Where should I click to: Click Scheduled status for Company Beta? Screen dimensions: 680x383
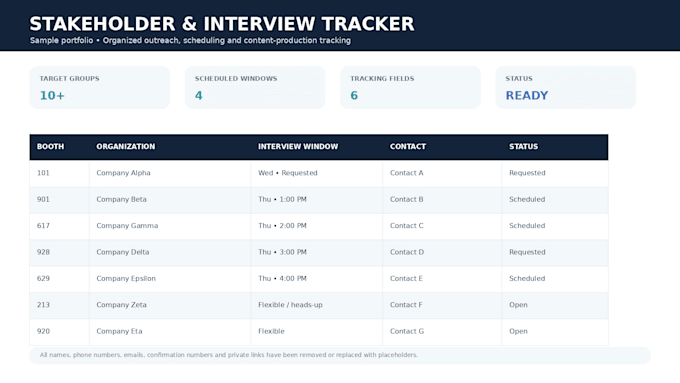click(x=527, y=199)
